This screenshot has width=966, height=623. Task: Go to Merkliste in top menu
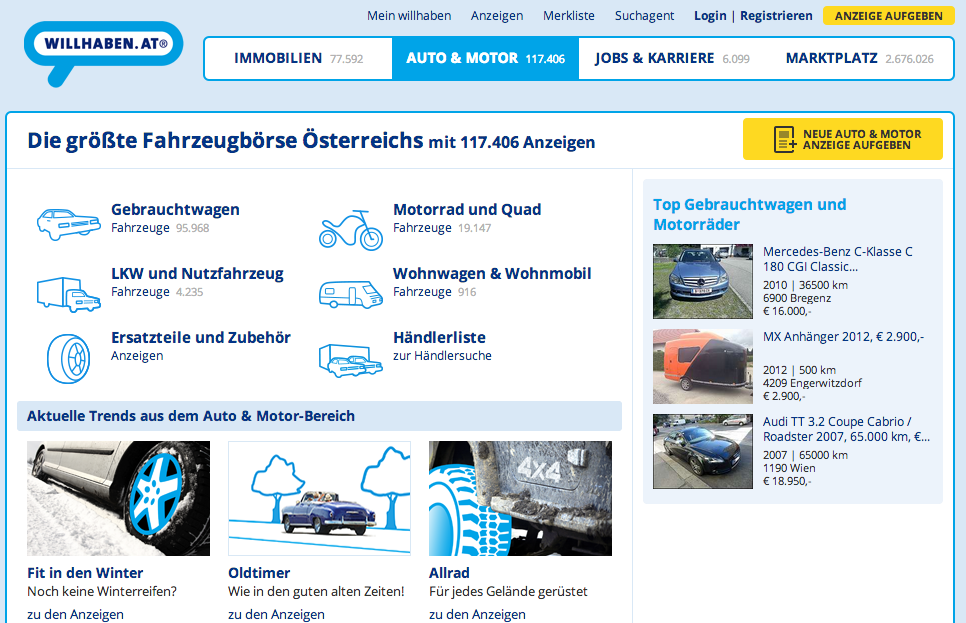pyautogui.click(x=569, y=15)
